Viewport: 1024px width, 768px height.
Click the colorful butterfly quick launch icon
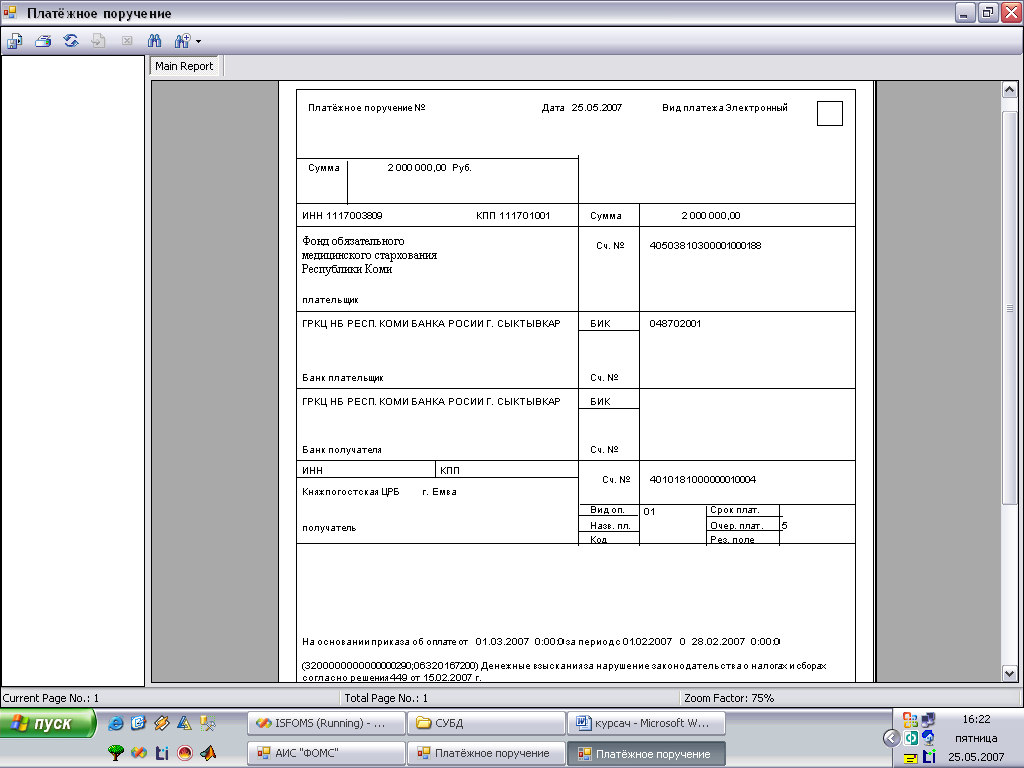[x=138, y=753]
